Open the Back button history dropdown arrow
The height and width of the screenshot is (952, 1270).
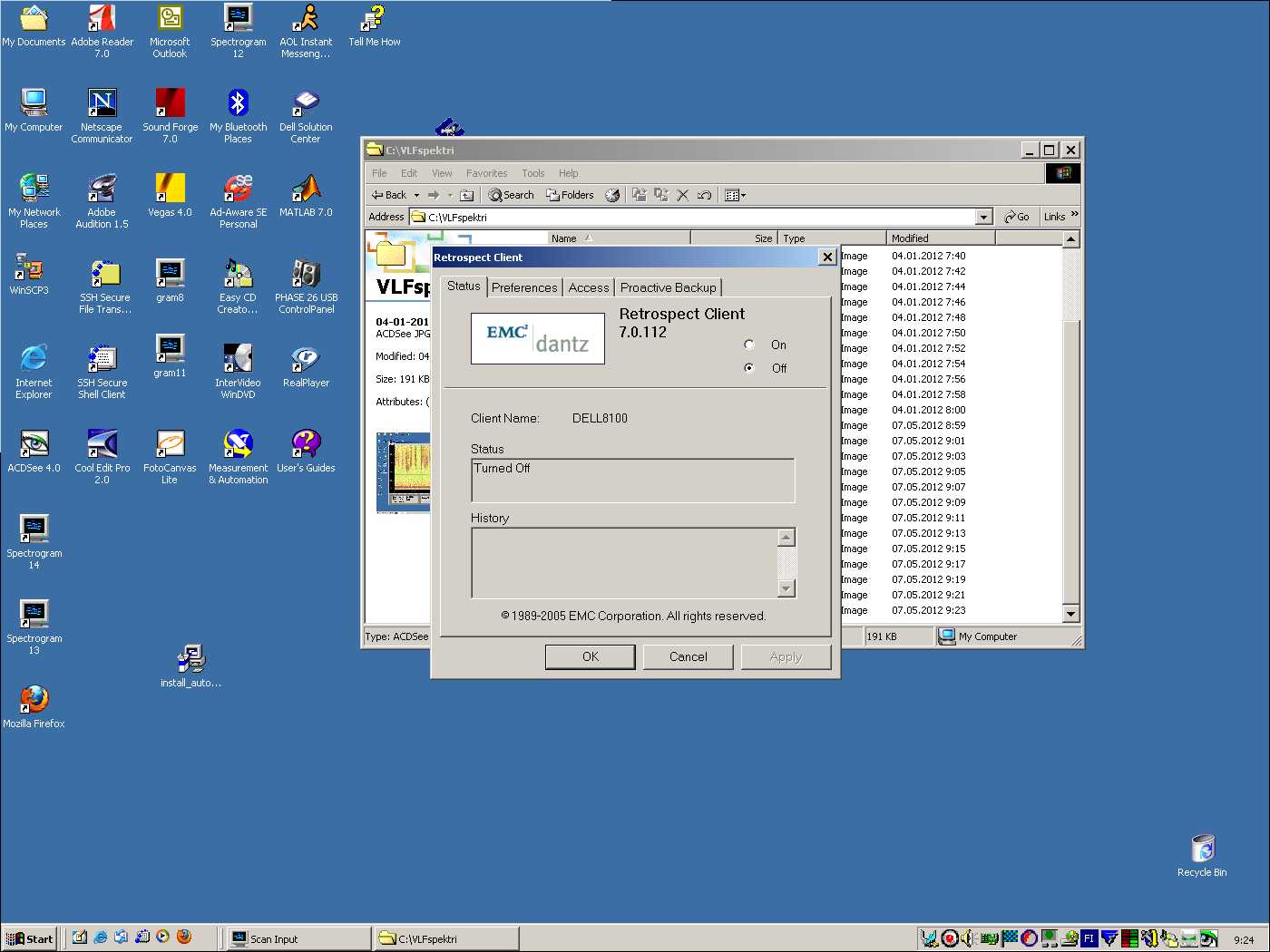pyautogui.click(x=416, y=195)
